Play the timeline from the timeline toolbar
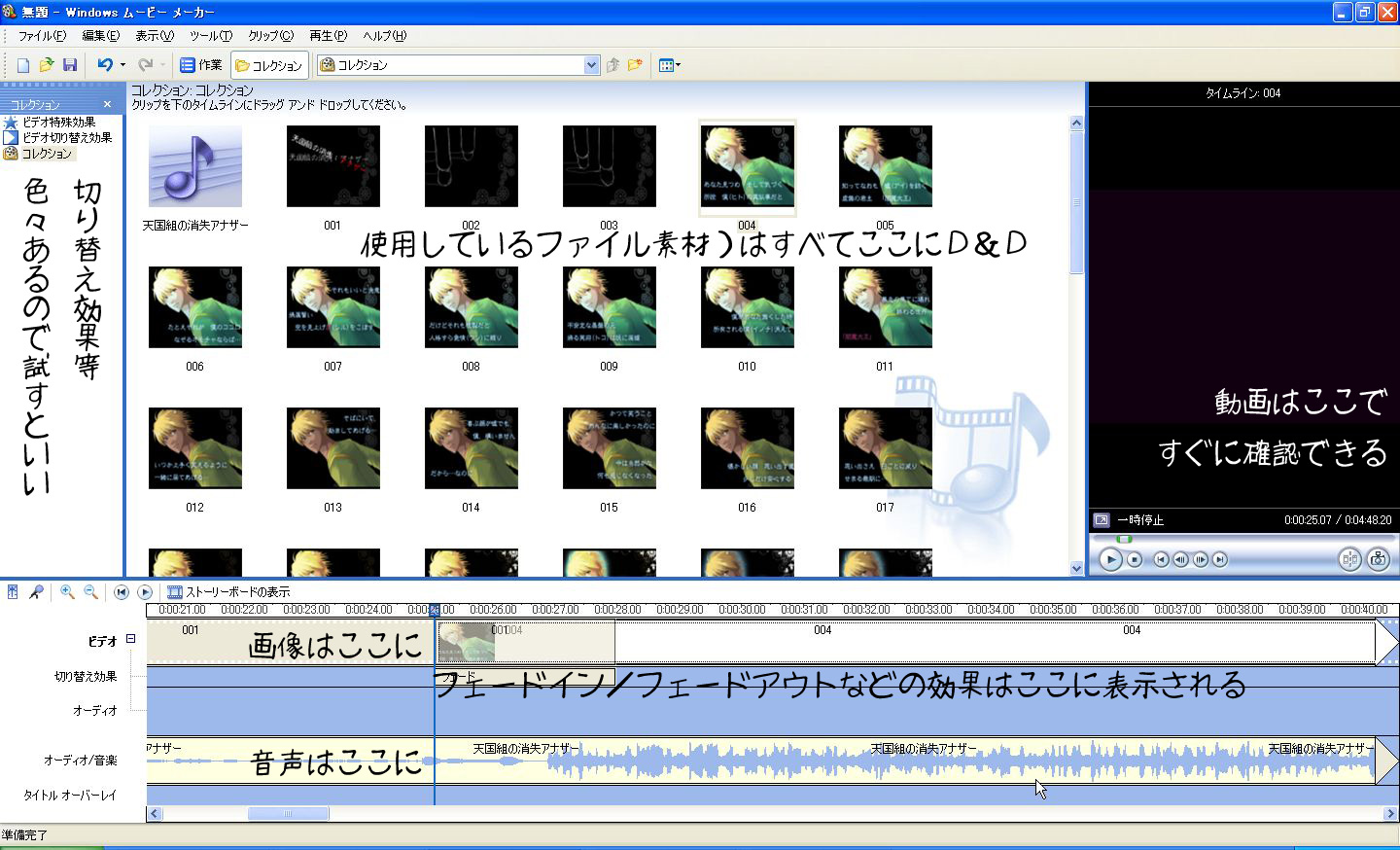Viewport: 1400px width, 850px height. 145,591
